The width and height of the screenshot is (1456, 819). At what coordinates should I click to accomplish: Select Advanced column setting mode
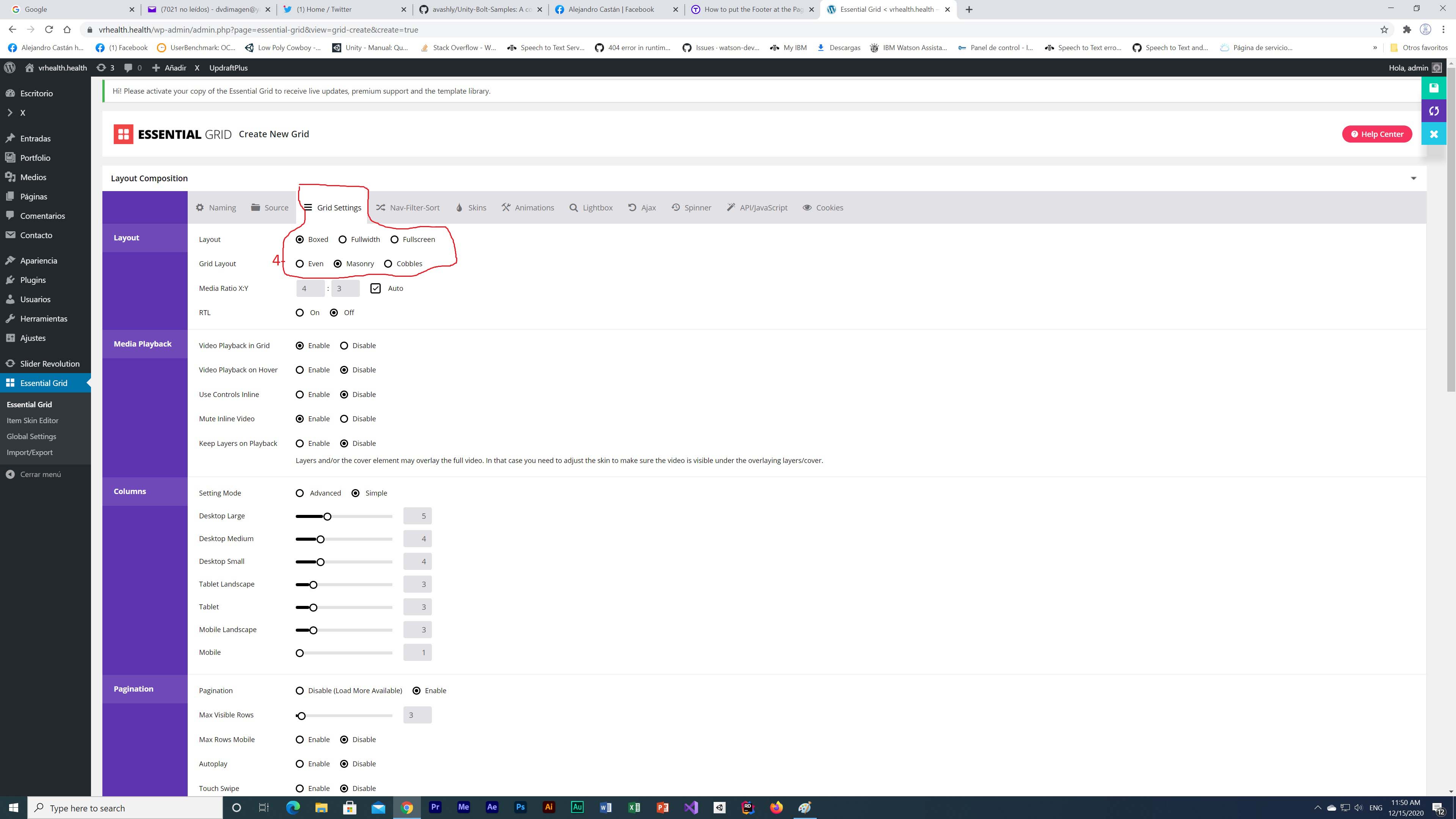point(300,493)
